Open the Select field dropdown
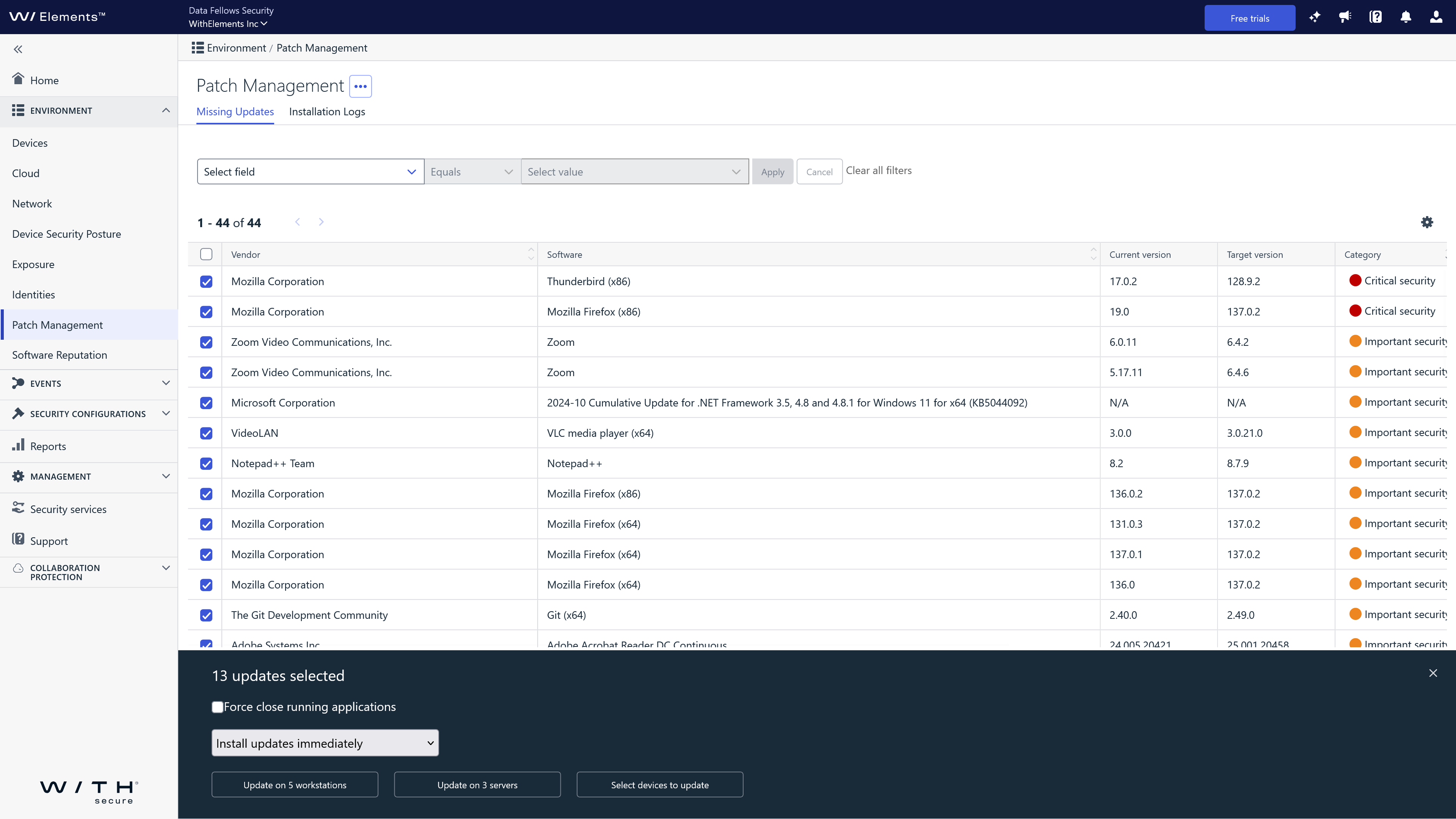The image size is (1456, 819). (x=310, y=172)
